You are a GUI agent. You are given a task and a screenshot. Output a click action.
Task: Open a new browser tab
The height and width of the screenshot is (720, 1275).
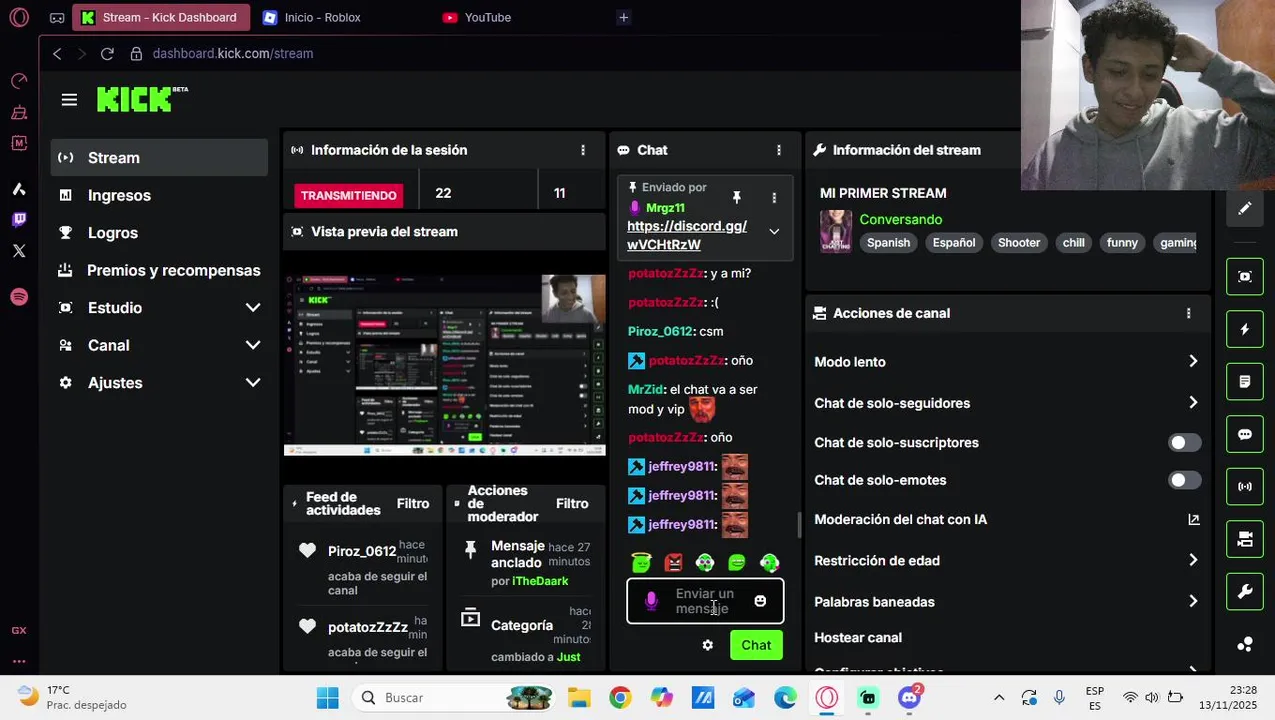[x=623, y=17]
